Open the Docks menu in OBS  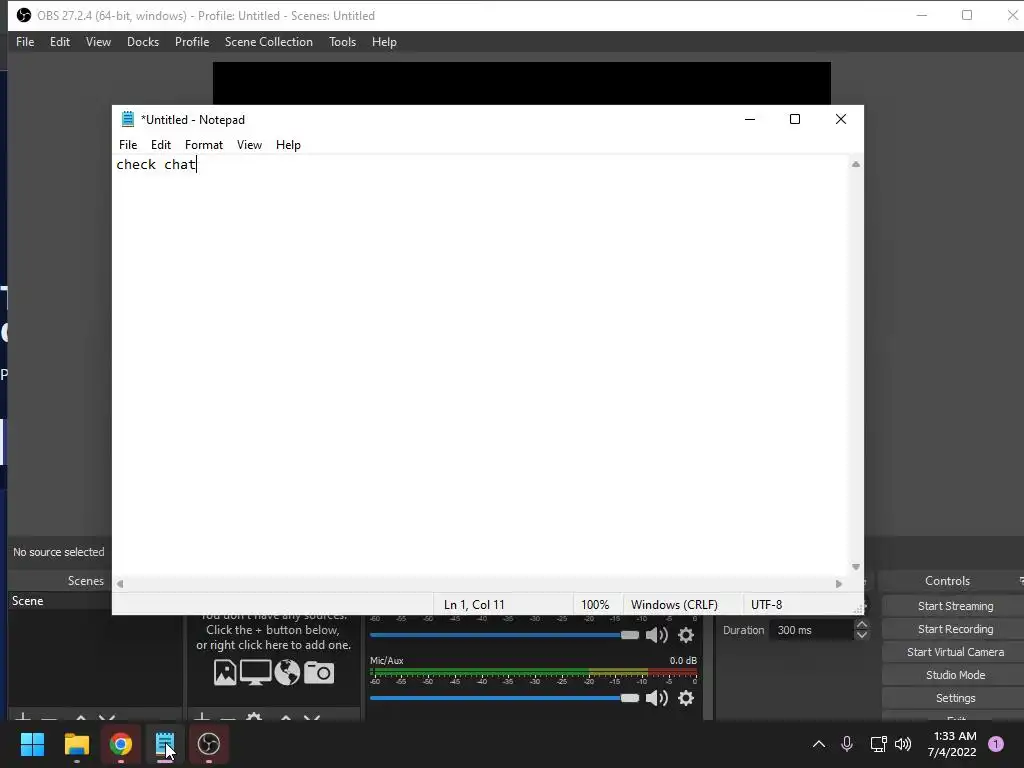pyautogui.click(x=142, y=42)
